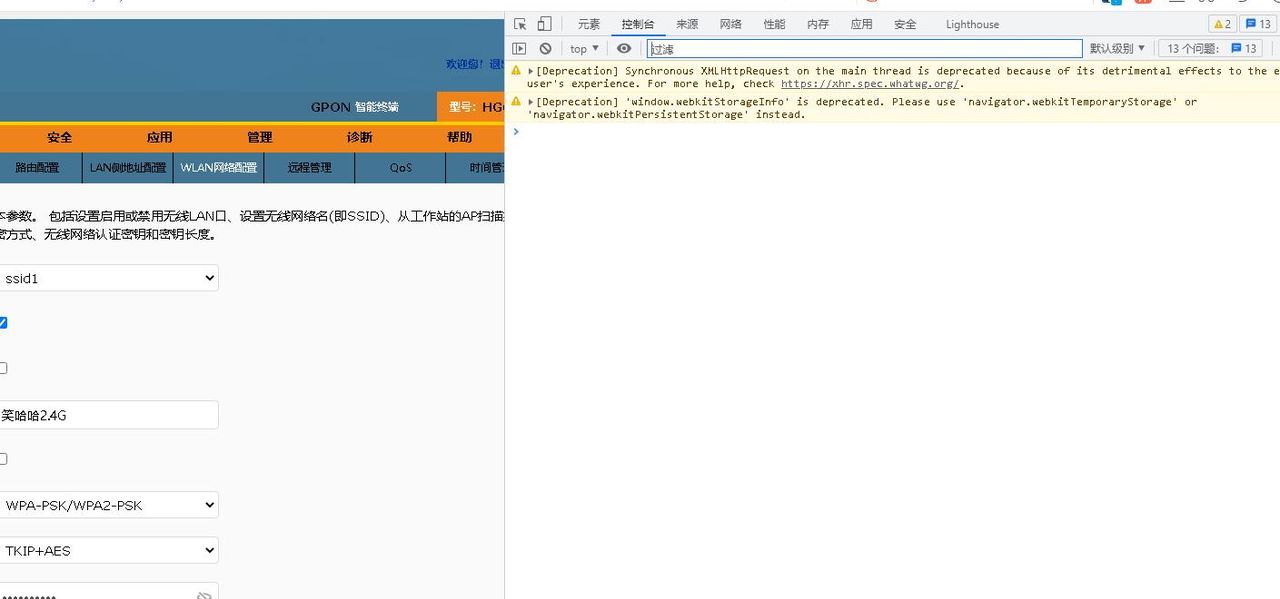Click warning icon of webkitStorageInfo deprecation message
The height and width of the screenshot is (599, 1280).
(515, 101)
